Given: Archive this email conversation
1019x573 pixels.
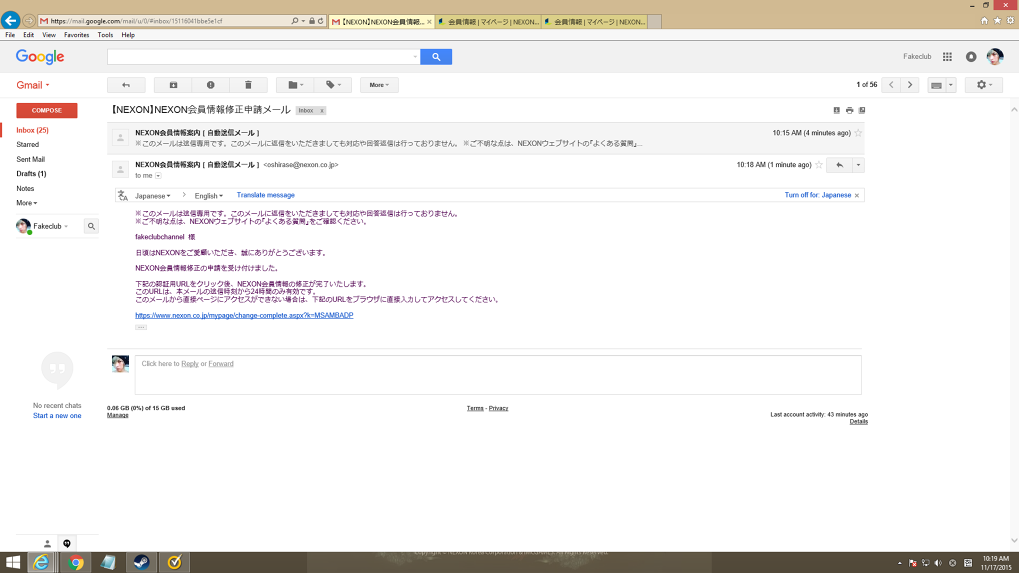Looking at the screenshot, I should tap(173, 85).
